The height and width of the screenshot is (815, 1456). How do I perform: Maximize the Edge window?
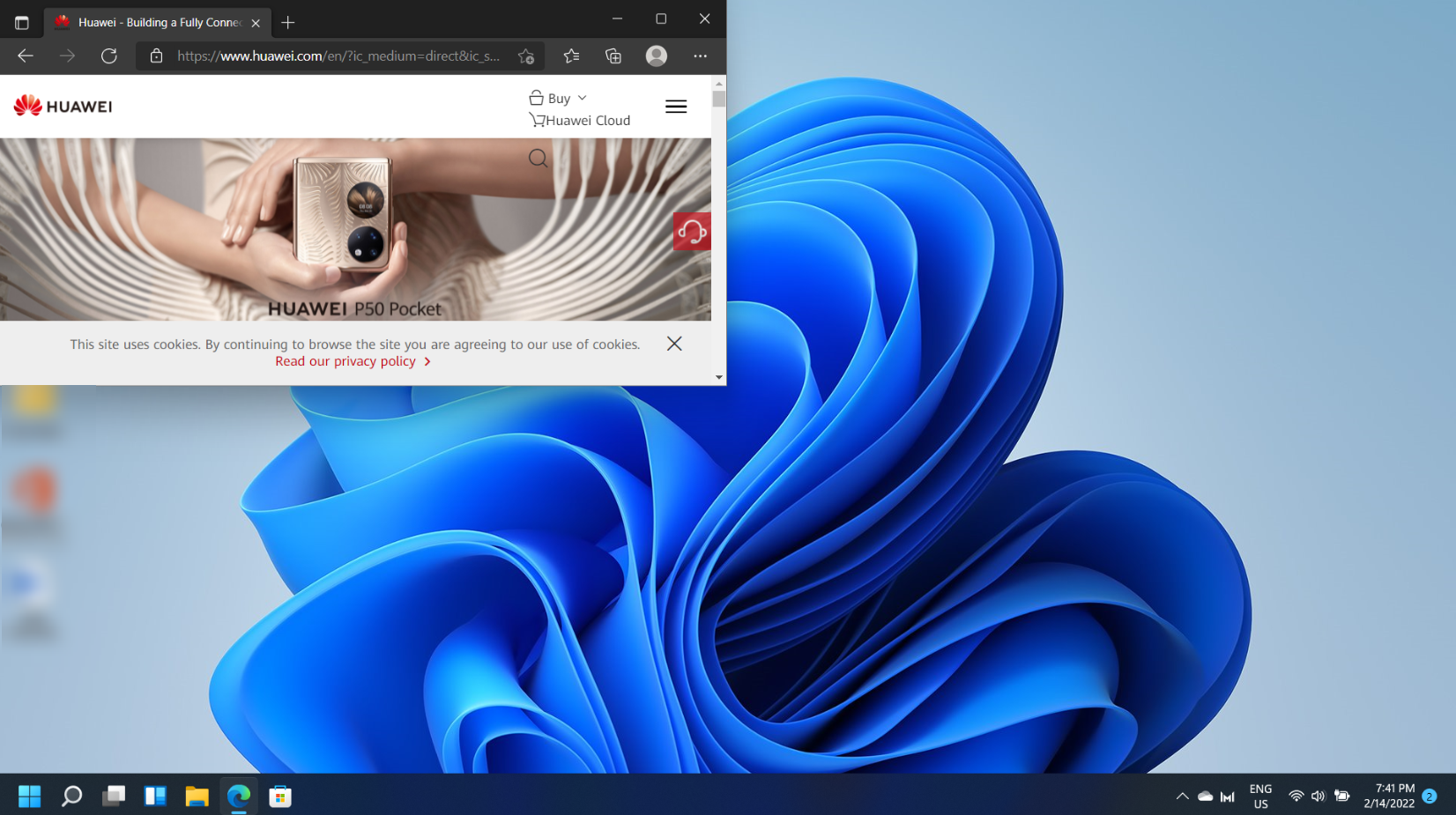[x=661, y=19]
